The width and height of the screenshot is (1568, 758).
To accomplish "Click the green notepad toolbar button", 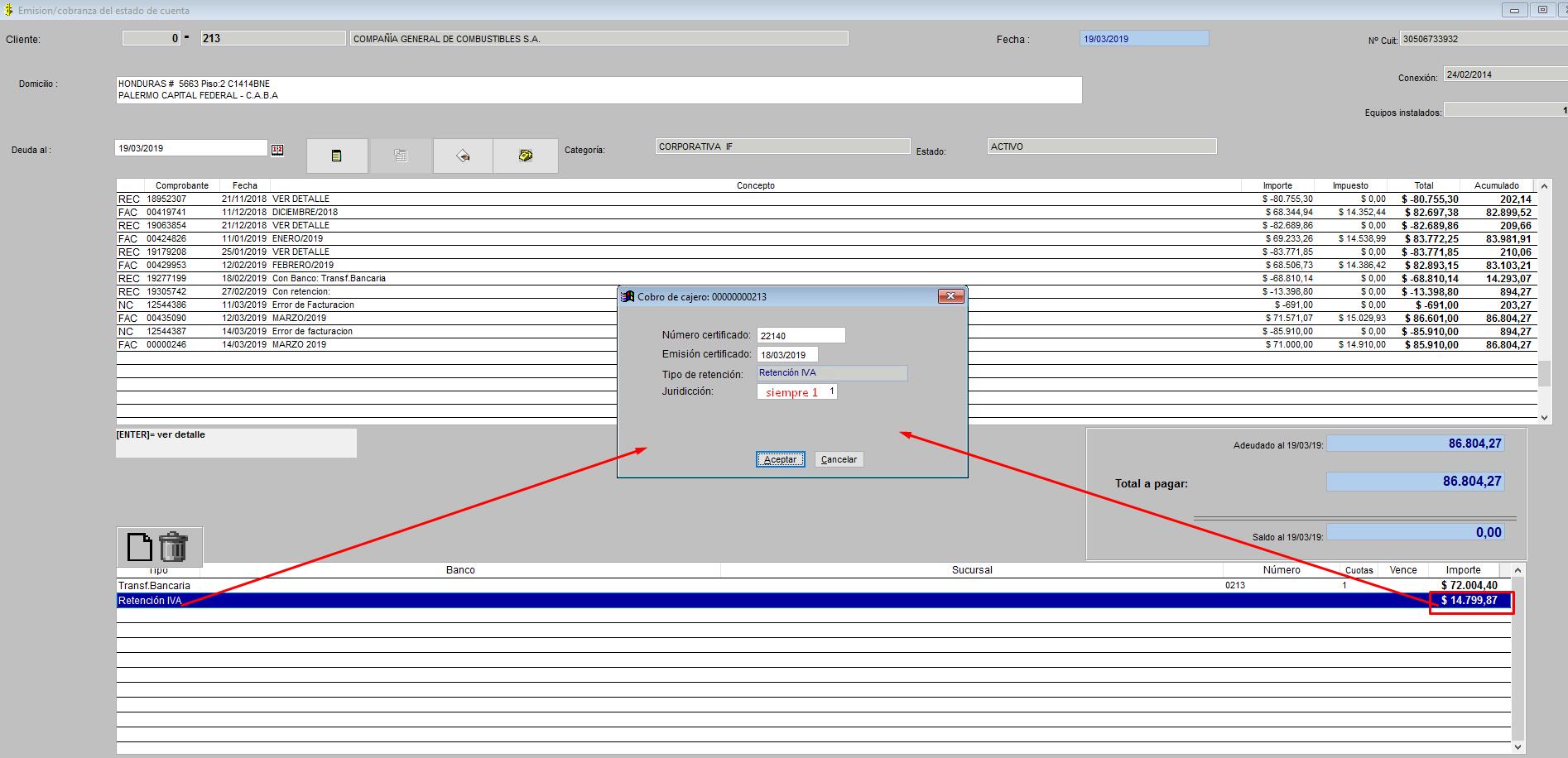I will click(336, 156).
